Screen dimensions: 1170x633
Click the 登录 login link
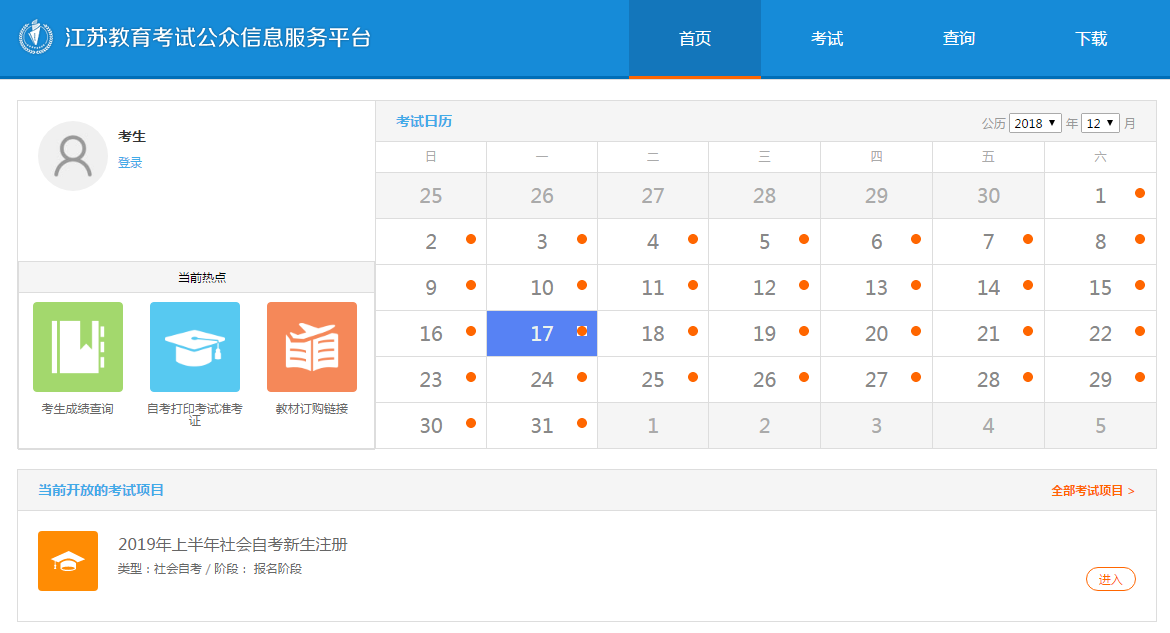pyautogui.click(x=130, y=163)
